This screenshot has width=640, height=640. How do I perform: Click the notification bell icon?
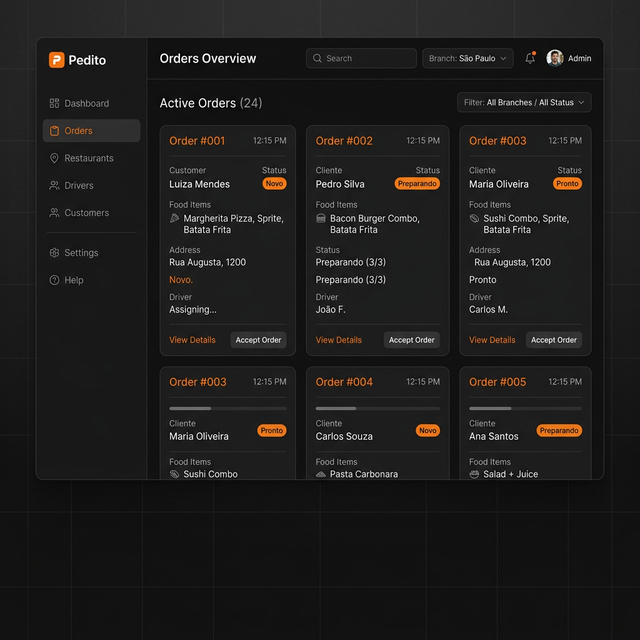(x=530, y=59)
